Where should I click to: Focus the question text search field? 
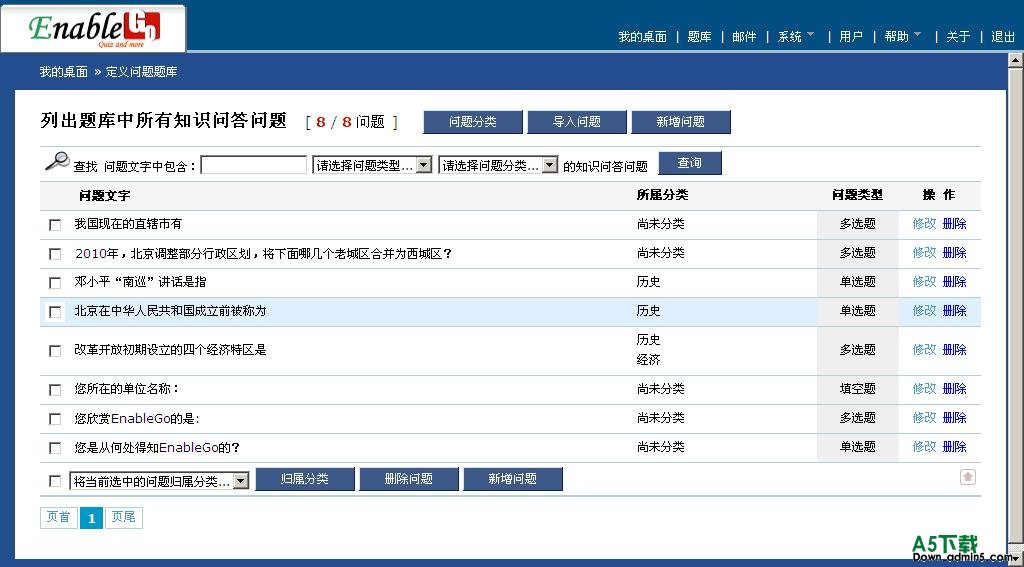coord(254,166)
